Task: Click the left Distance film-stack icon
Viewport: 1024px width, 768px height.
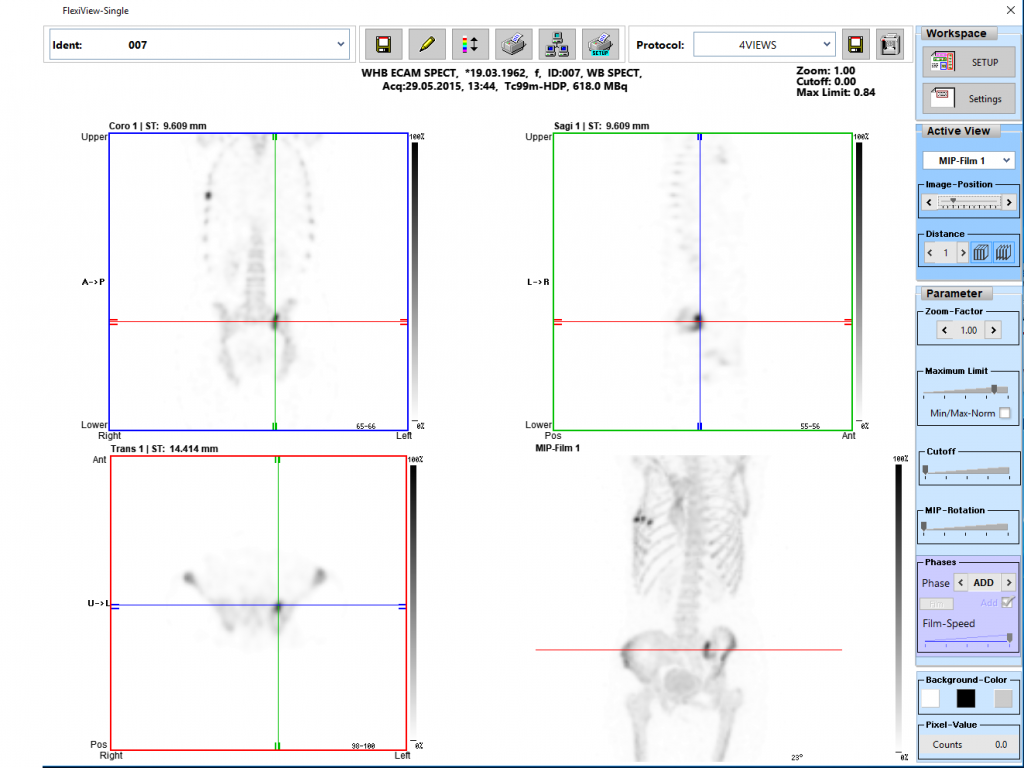Action: (x=982, y=253)
